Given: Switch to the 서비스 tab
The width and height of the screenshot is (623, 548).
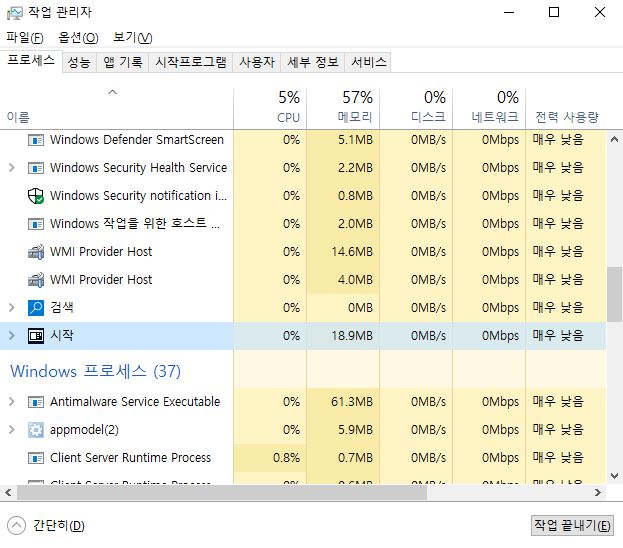Looking at the screenshot, I should coord(368,62).
